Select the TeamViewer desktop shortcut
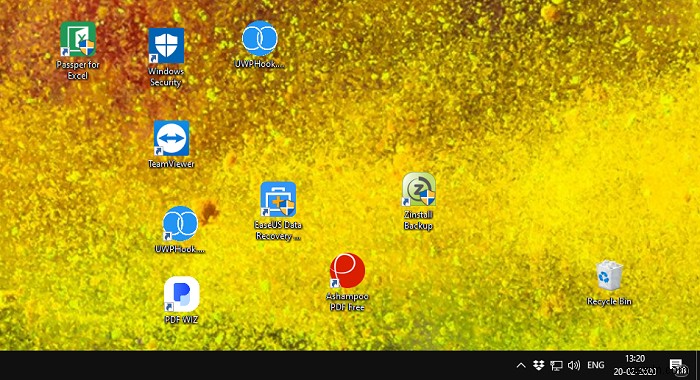This screenshot has height=380, width=700. [x=171, y=144]
